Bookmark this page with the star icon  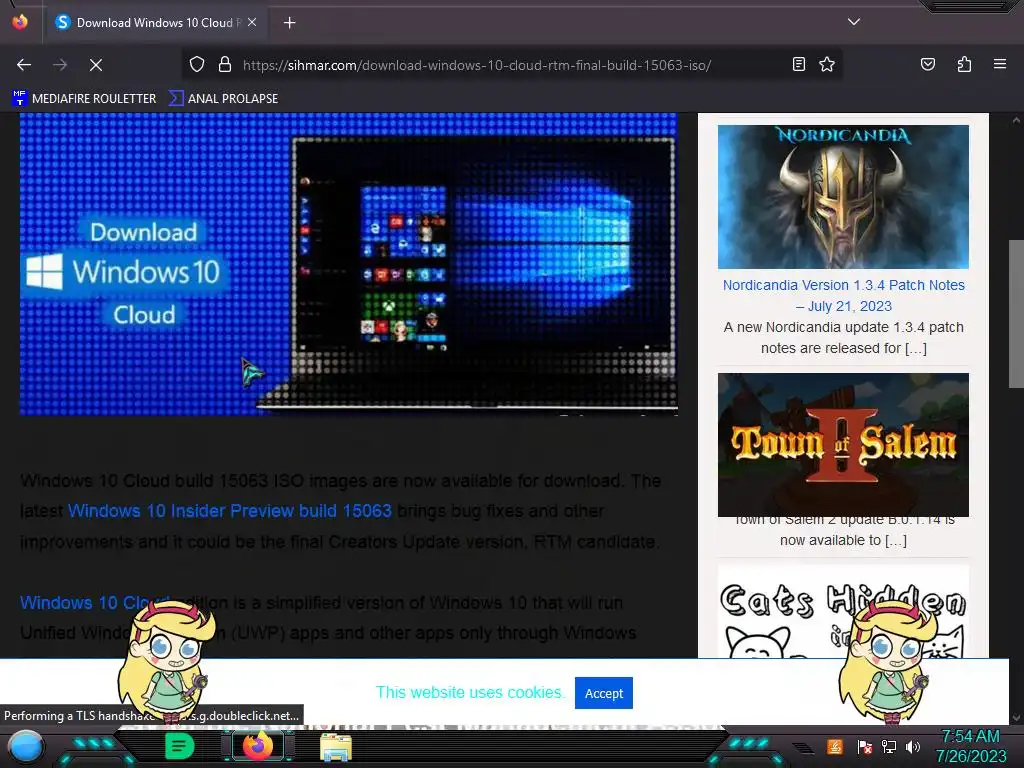point(827,64)
